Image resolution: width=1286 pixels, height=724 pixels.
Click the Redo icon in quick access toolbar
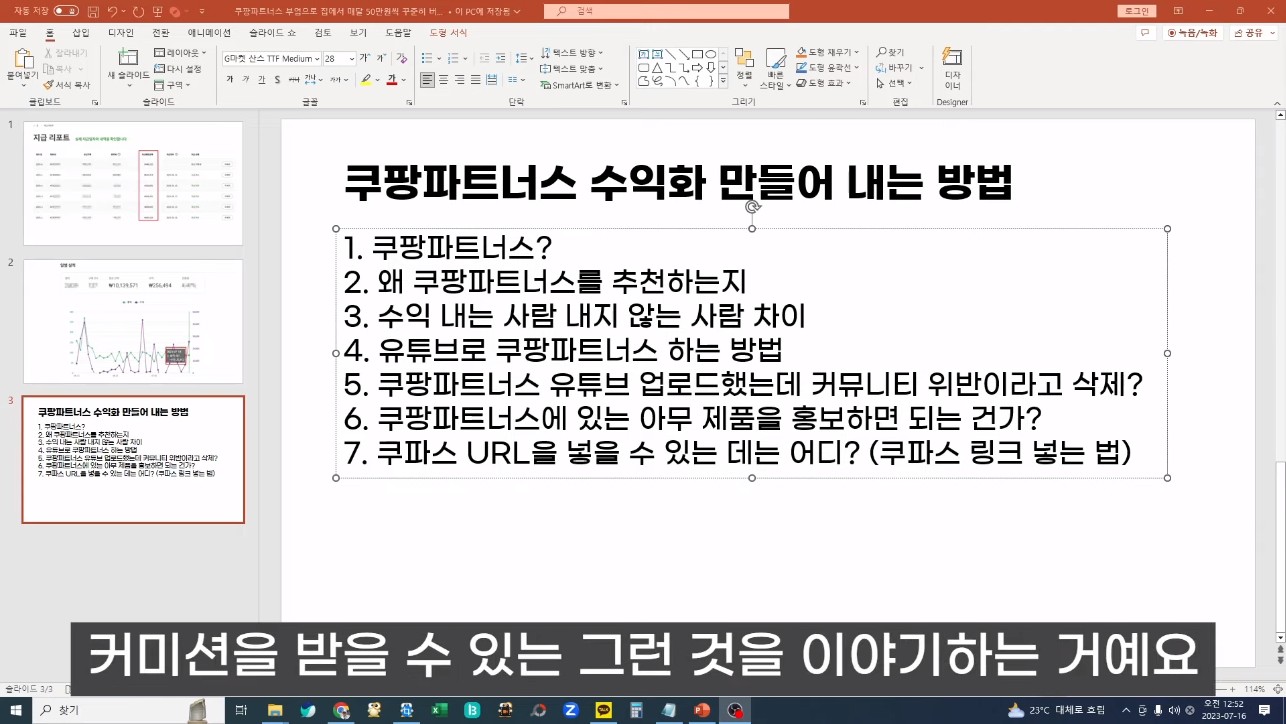(137, 11)
